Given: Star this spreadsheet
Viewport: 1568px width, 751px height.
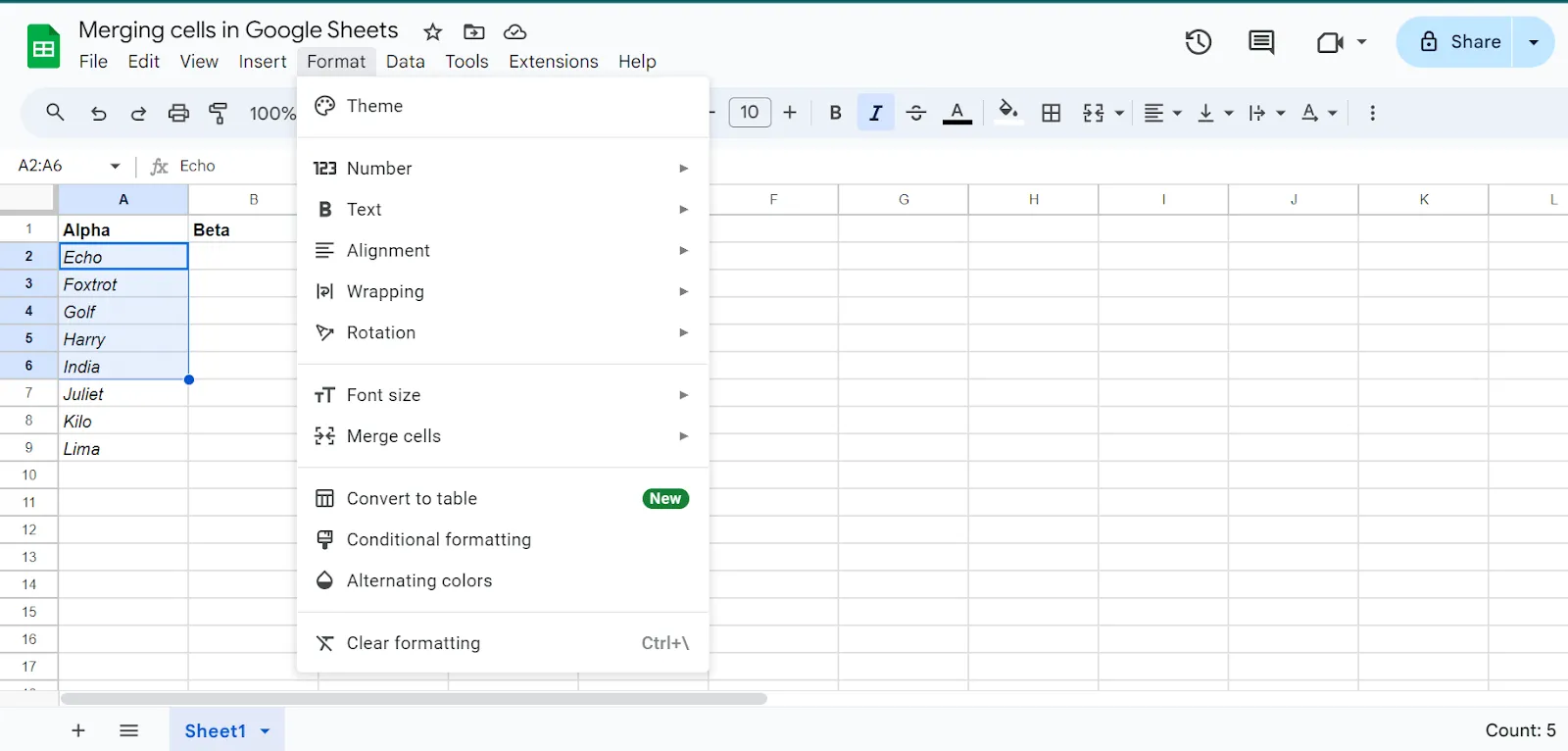Looking at the screenshot, I should coord(432,31).
